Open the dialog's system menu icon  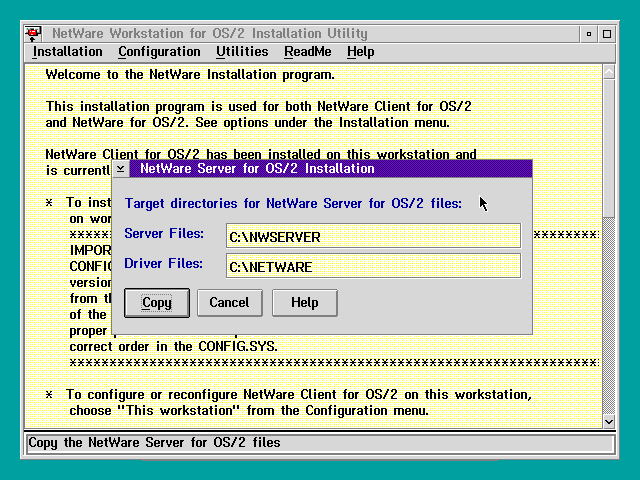click(x=121, y=169)
